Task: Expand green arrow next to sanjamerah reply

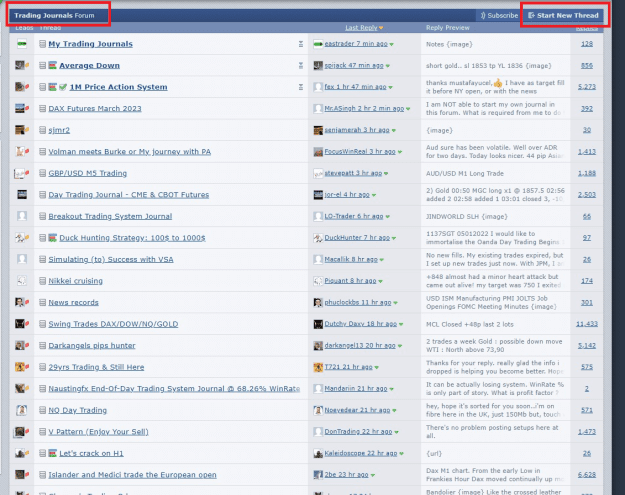Action: pyautogui.click(x=394, y=131)
